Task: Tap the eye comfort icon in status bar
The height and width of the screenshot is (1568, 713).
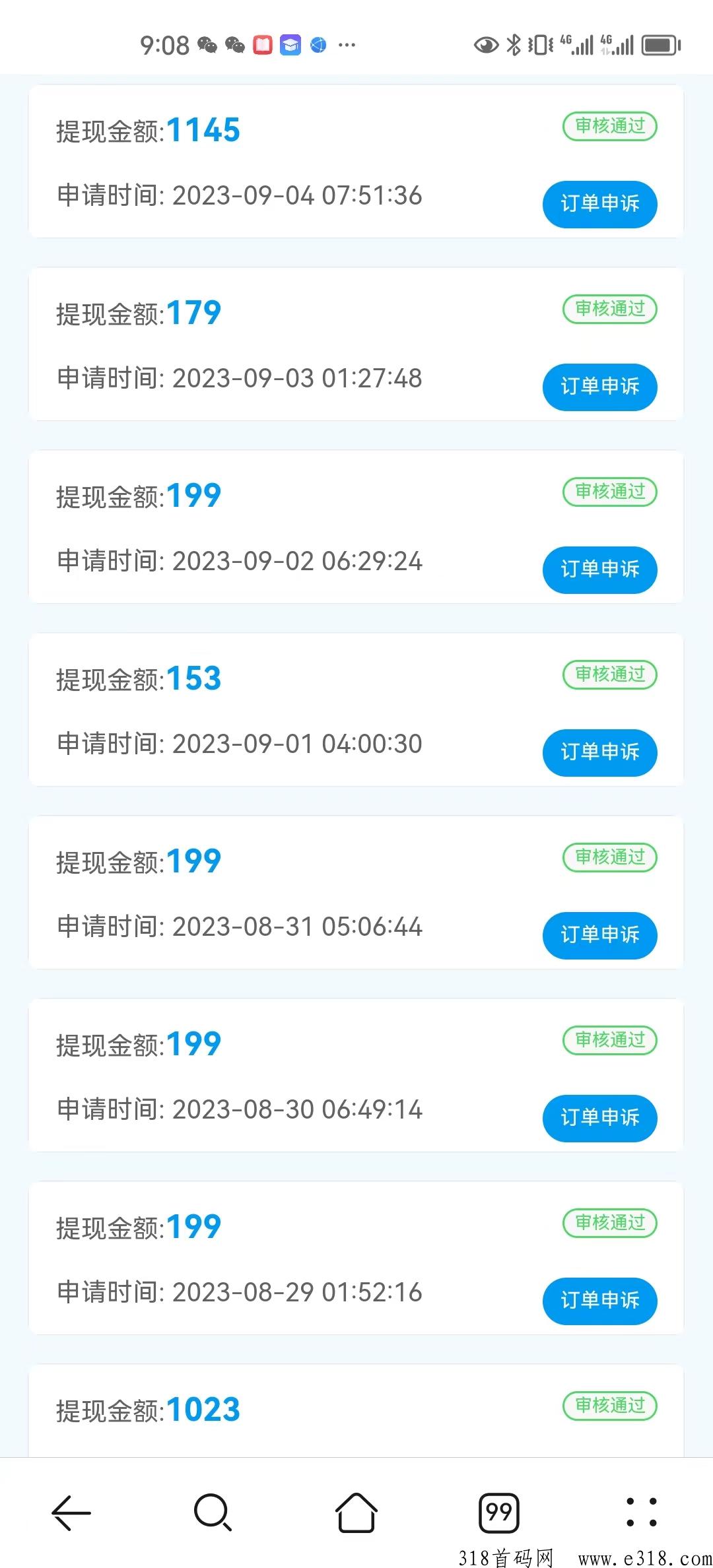Action: pyautogui.click(x=486, y=45)
